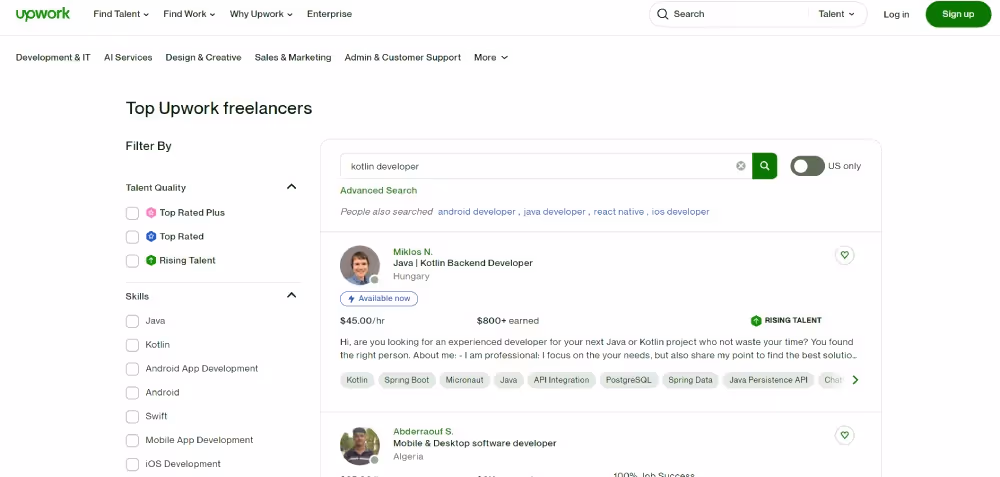Image resolution: width=1000 pixels, height=477 pixels.
Task: Check the iOS Development filter
Action: (132, 464)
